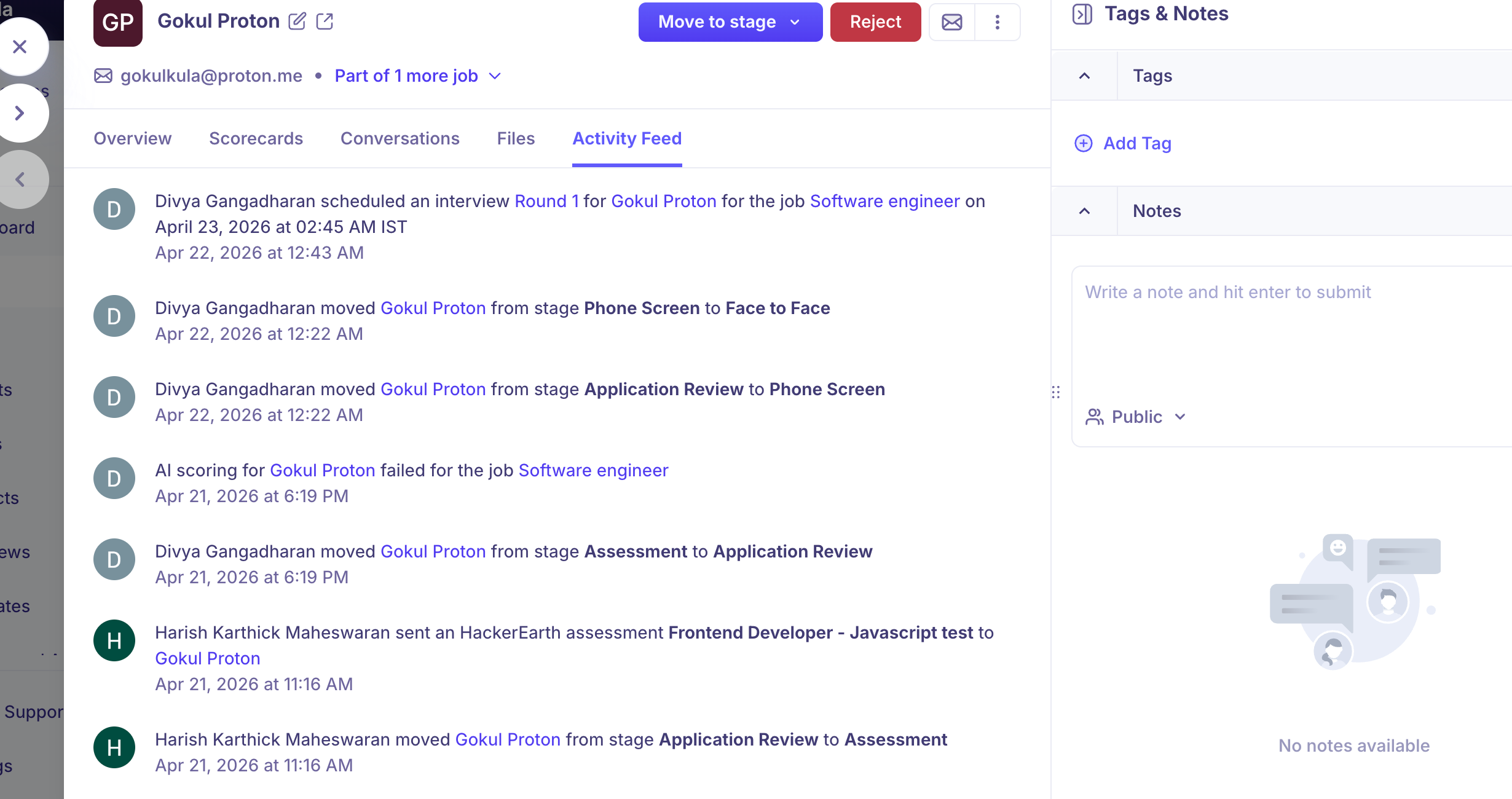Open candidate profile in new window icon
1512x799 pixels.
[x=325, y=22]
